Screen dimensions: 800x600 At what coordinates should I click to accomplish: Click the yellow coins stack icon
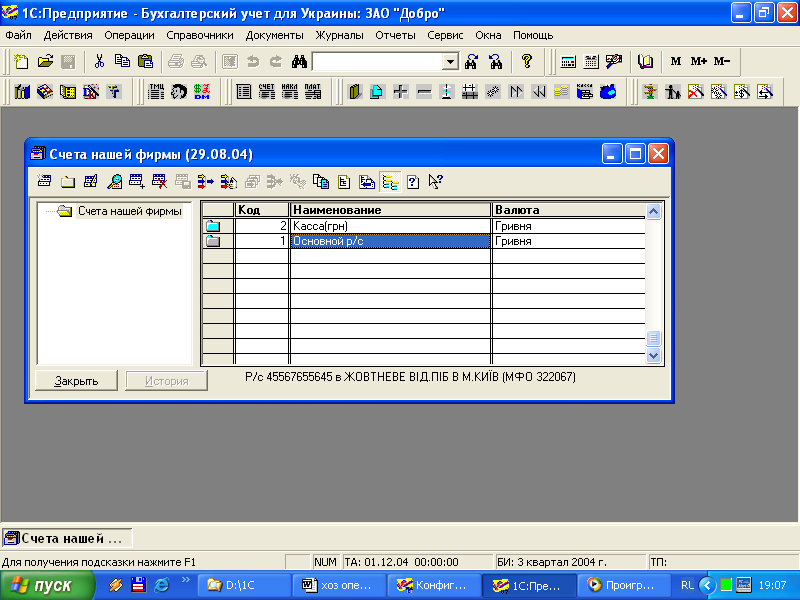coord(561,92)
